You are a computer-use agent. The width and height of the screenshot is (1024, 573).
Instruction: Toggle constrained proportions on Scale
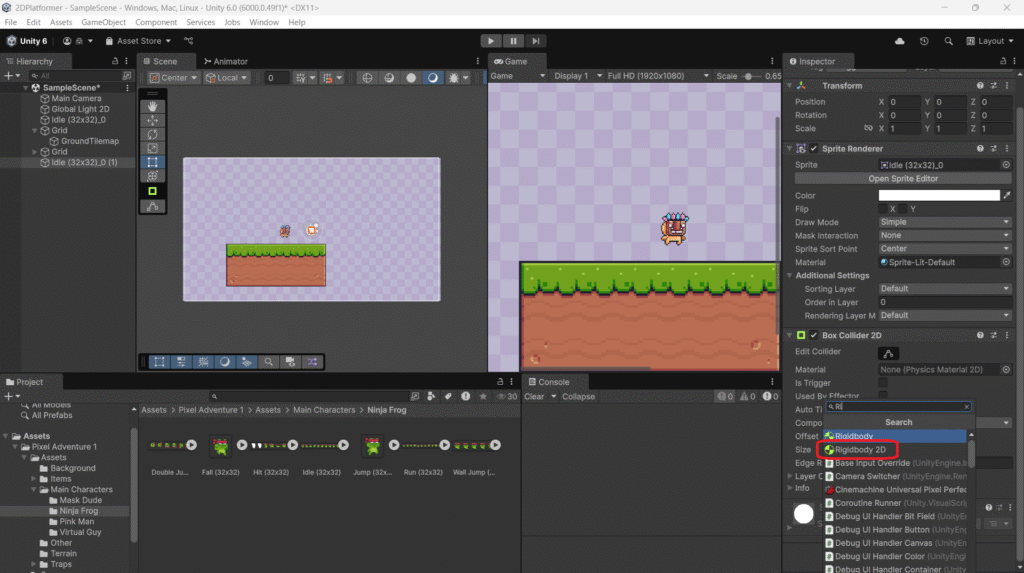868,128
